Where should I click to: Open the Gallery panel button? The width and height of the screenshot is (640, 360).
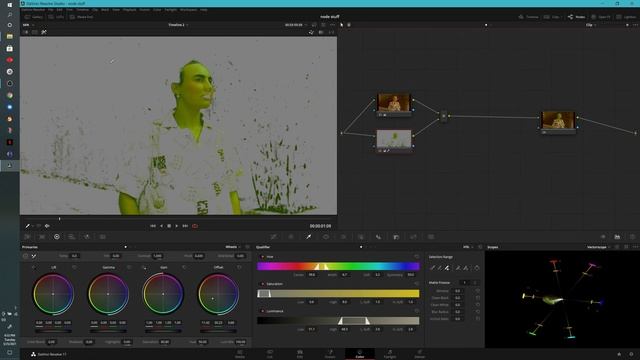(x=34, y=17)
